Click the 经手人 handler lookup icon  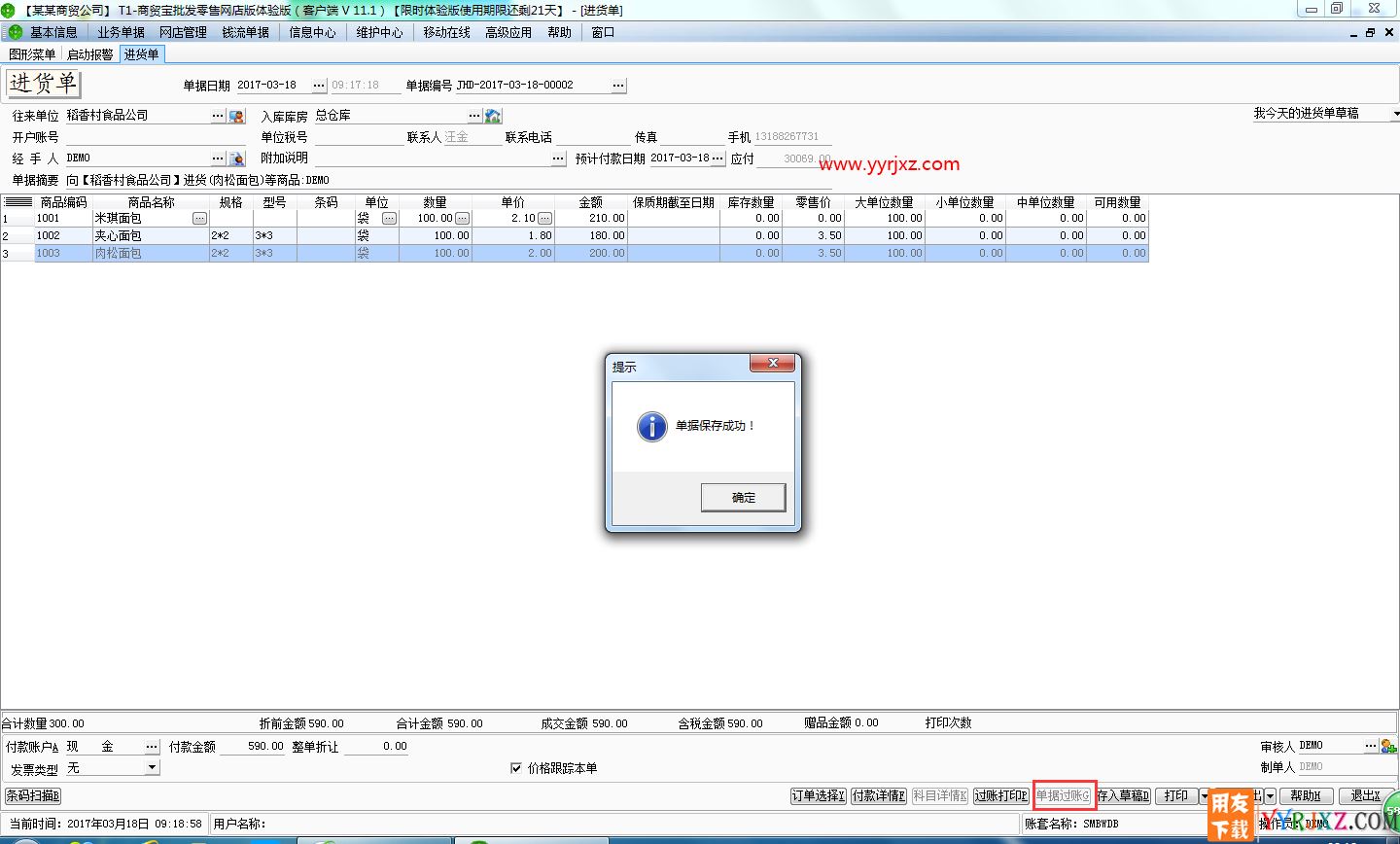tap(236, 158)
